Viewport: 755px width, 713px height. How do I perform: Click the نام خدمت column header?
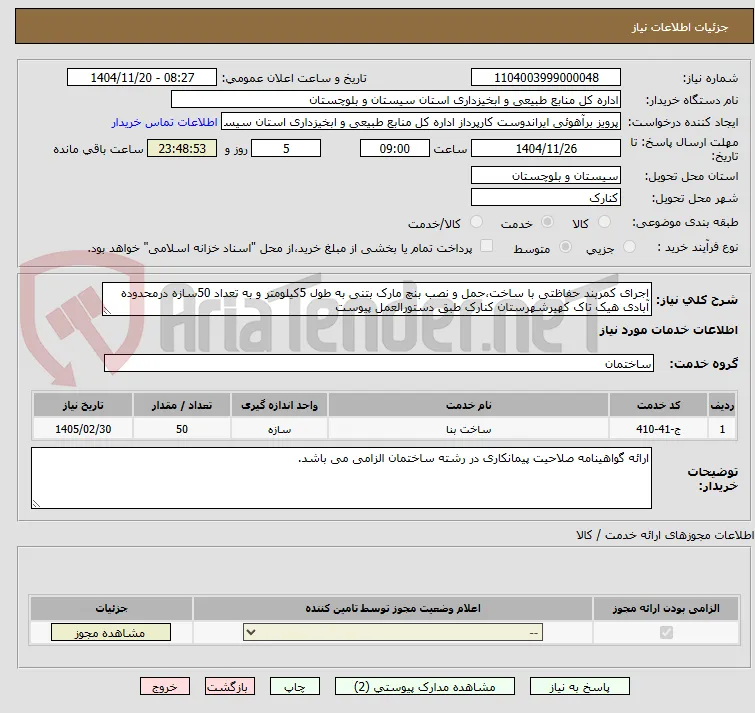469,405
